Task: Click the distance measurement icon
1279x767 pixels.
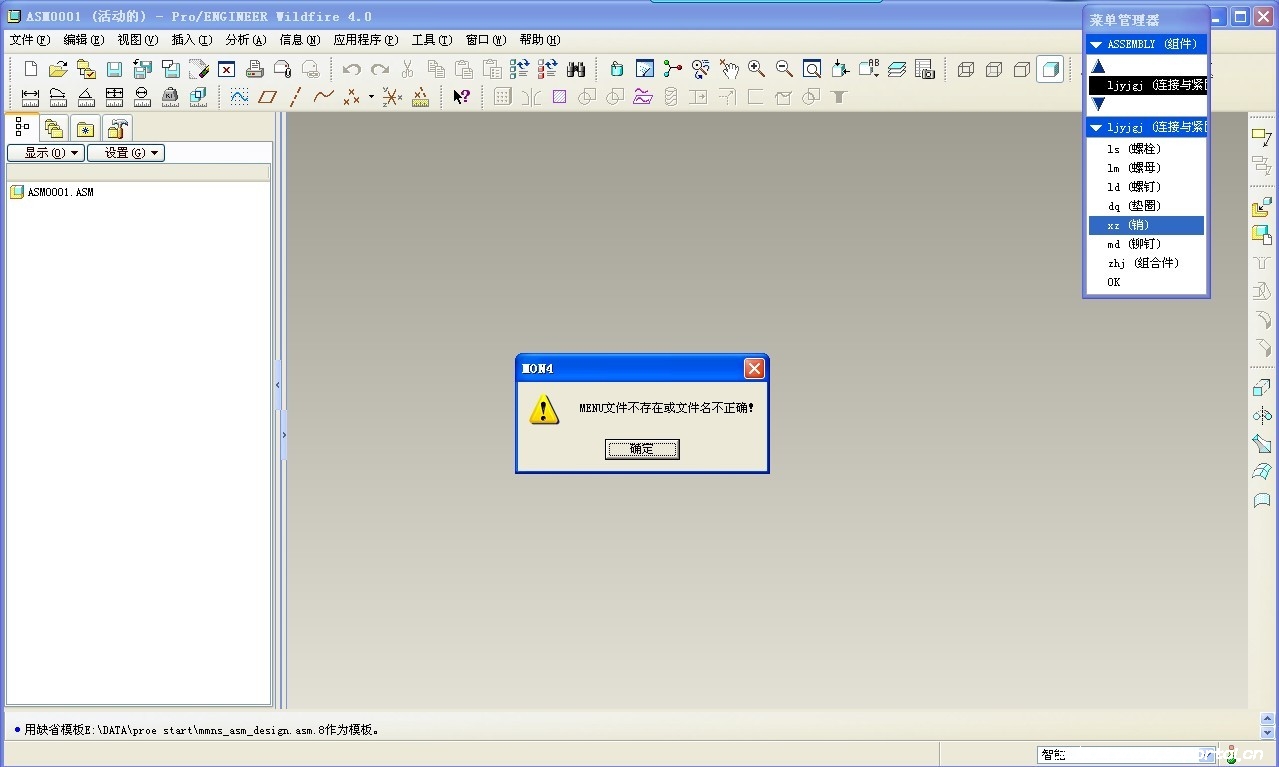Action: click(30, 97)
